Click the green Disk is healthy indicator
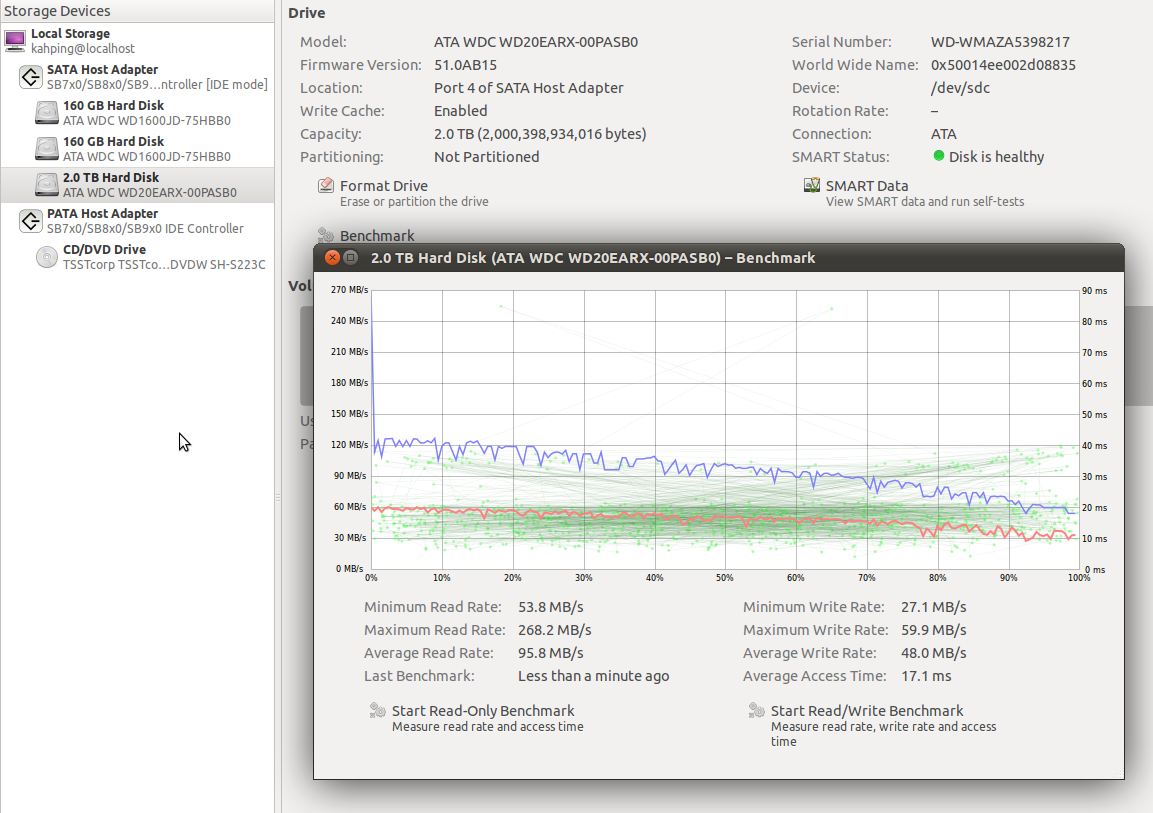Viewport: 1153px width, 813px height. 938,156
